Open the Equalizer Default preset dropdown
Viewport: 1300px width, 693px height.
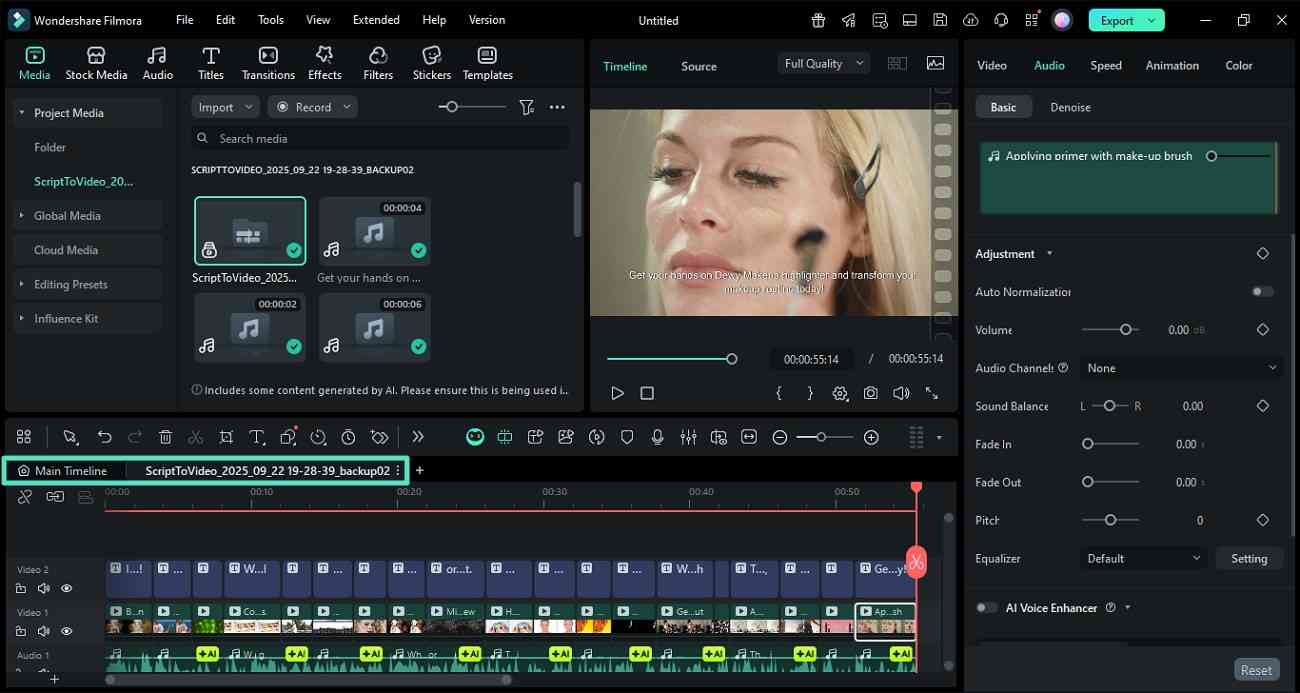pyautogui.click(x=1141, y=558)
